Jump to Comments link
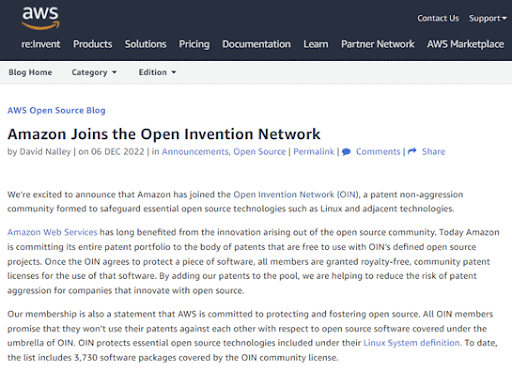This screenshot has width=512, height=372. point(378,152)
